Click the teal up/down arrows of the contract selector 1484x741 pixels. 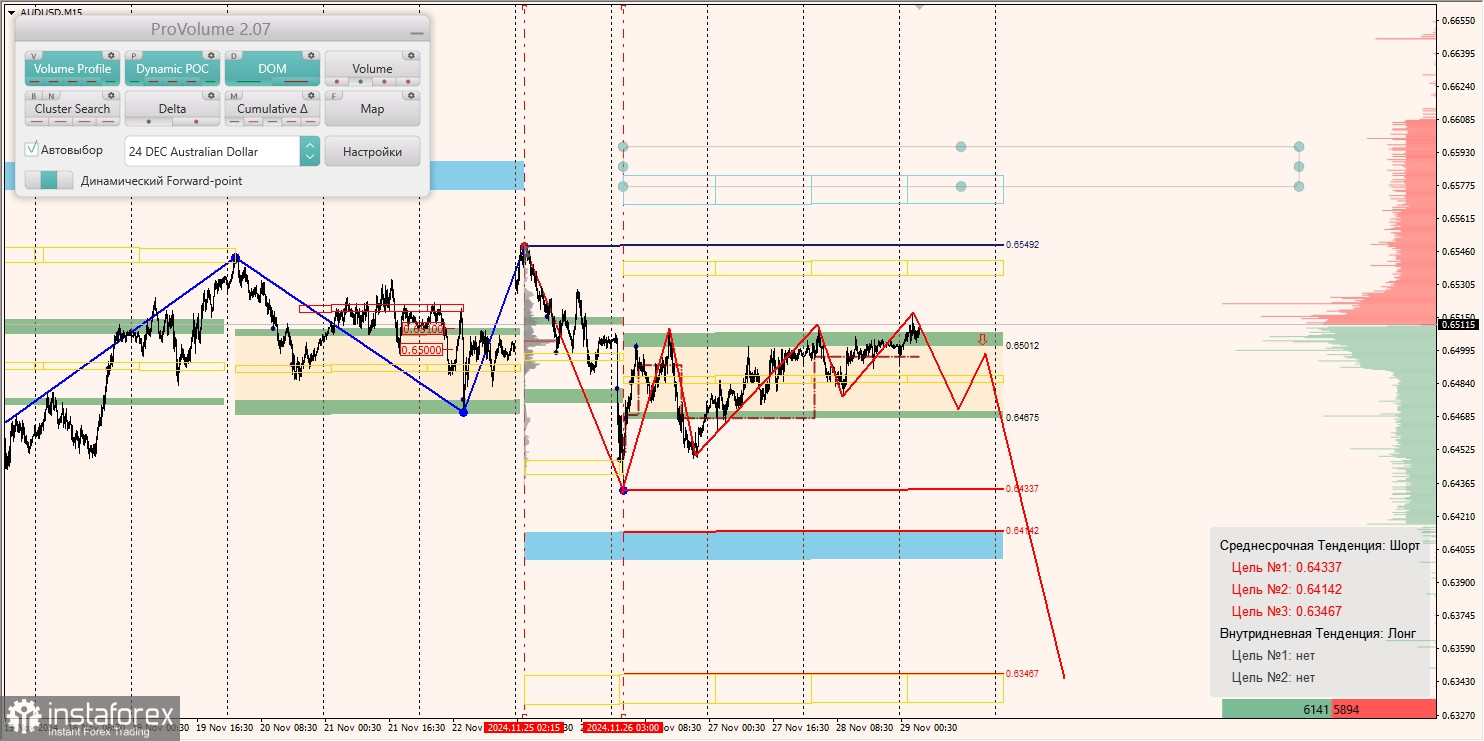click(x=310, y=151)
